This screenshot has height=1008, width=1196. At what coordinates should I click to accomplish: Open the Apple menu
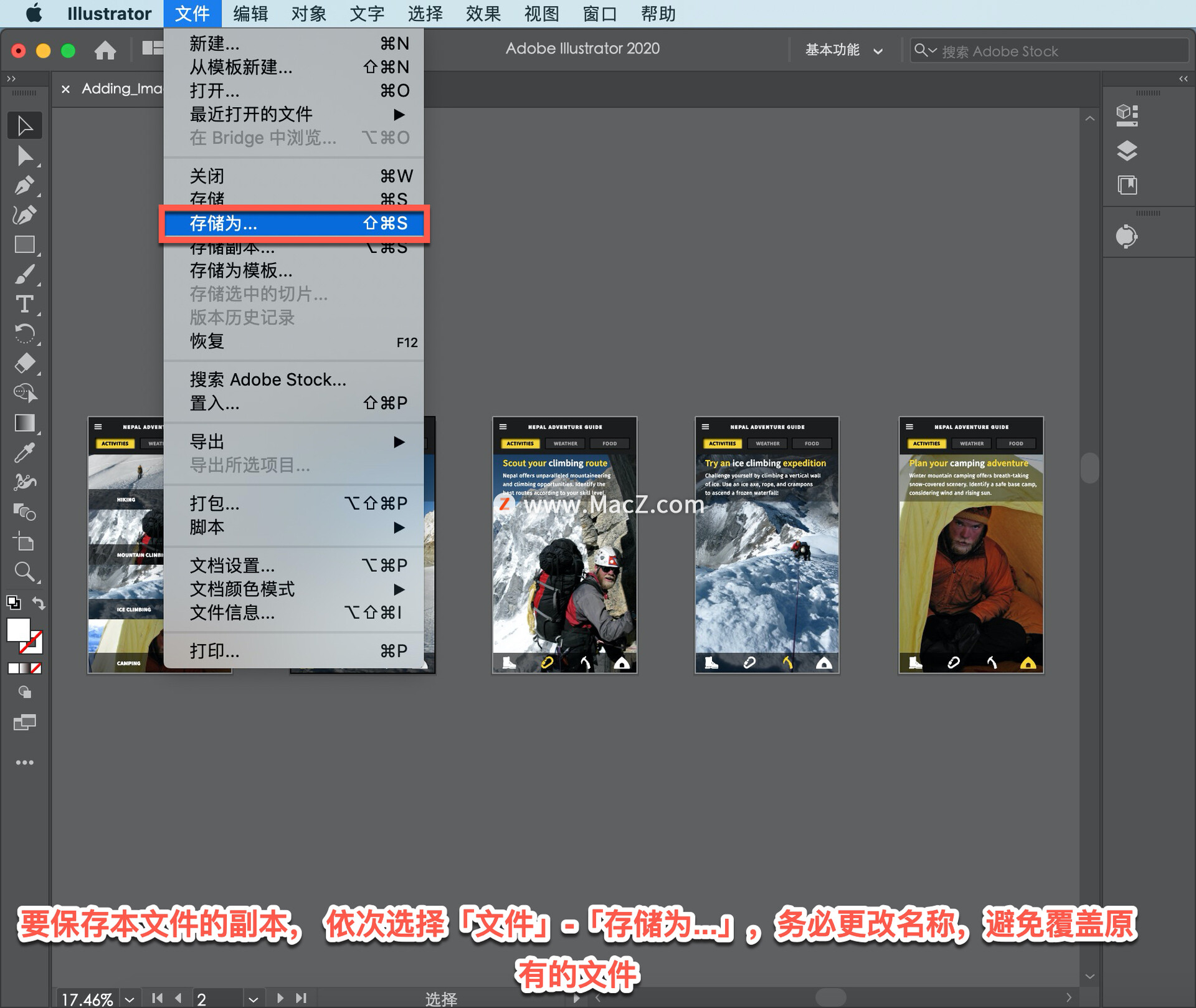click(34, 13)
